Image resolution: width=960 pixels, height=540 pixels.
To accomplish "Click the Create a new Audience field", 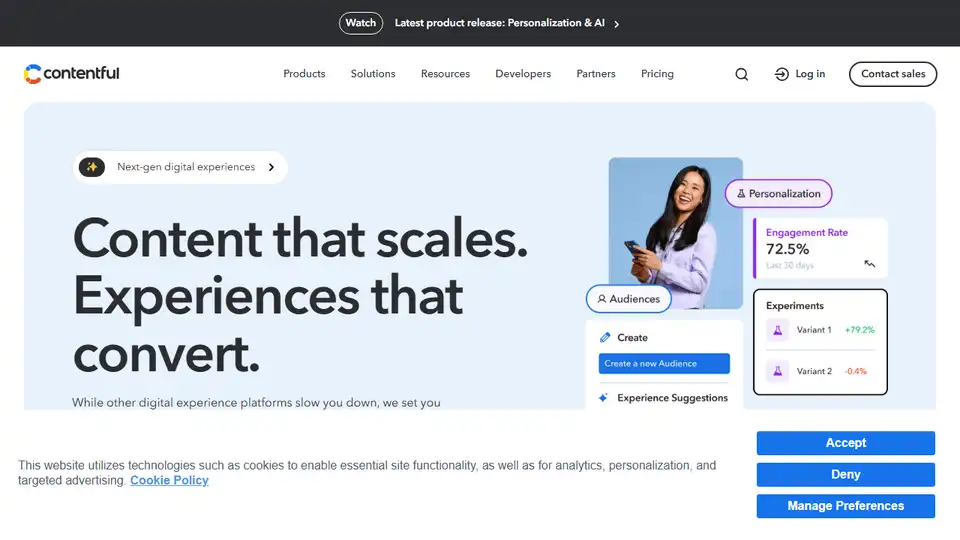I will click(x=664, y=364).
